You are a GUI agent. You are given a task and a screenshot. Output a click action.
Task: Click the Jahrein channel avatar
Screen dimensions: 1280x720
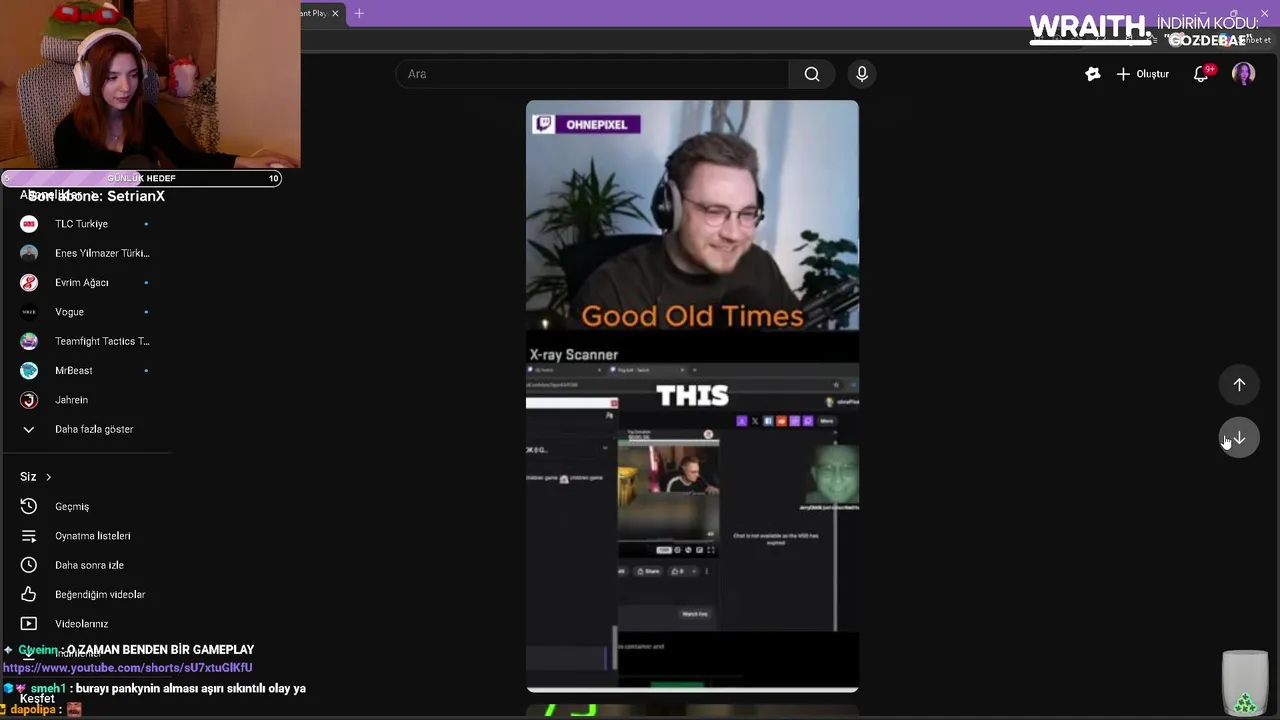point(29,400)
